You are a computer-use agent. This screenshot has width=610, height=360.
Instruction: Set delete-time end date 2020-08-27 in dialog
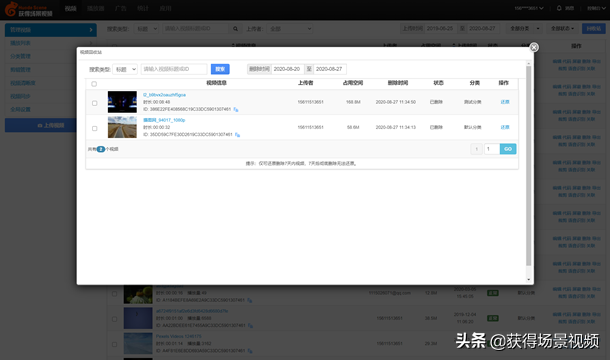click(x=330, y=69)
